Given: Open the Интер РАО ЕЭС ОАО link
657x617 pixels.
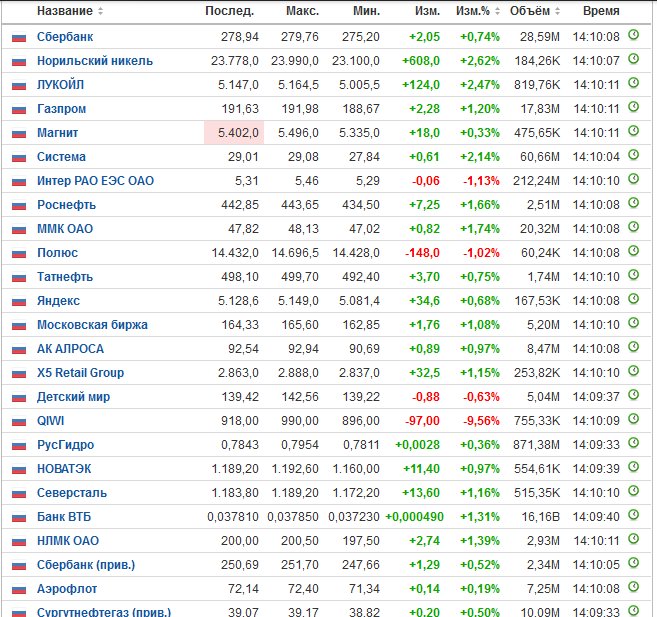Looking at the screenshot, I should [x=96, y=181].
